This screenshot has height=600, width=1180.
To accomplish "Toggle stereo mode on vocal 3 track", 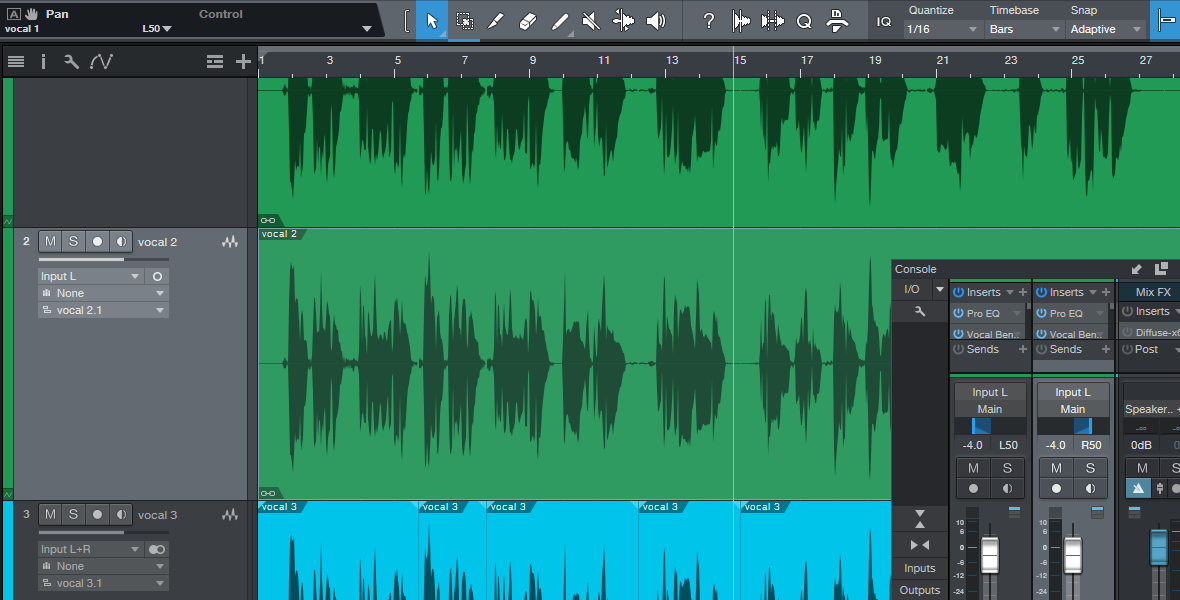I will [157, 550].
